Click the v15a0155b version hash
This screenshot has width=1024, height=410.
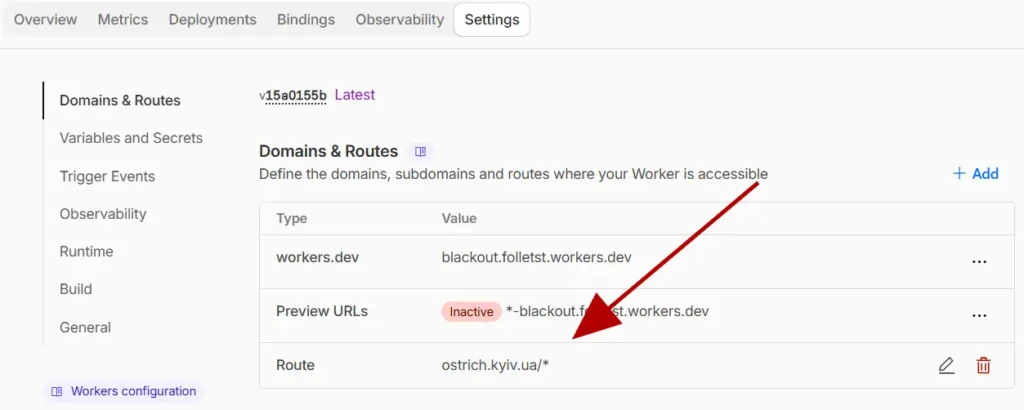click(x=295, y=95)
